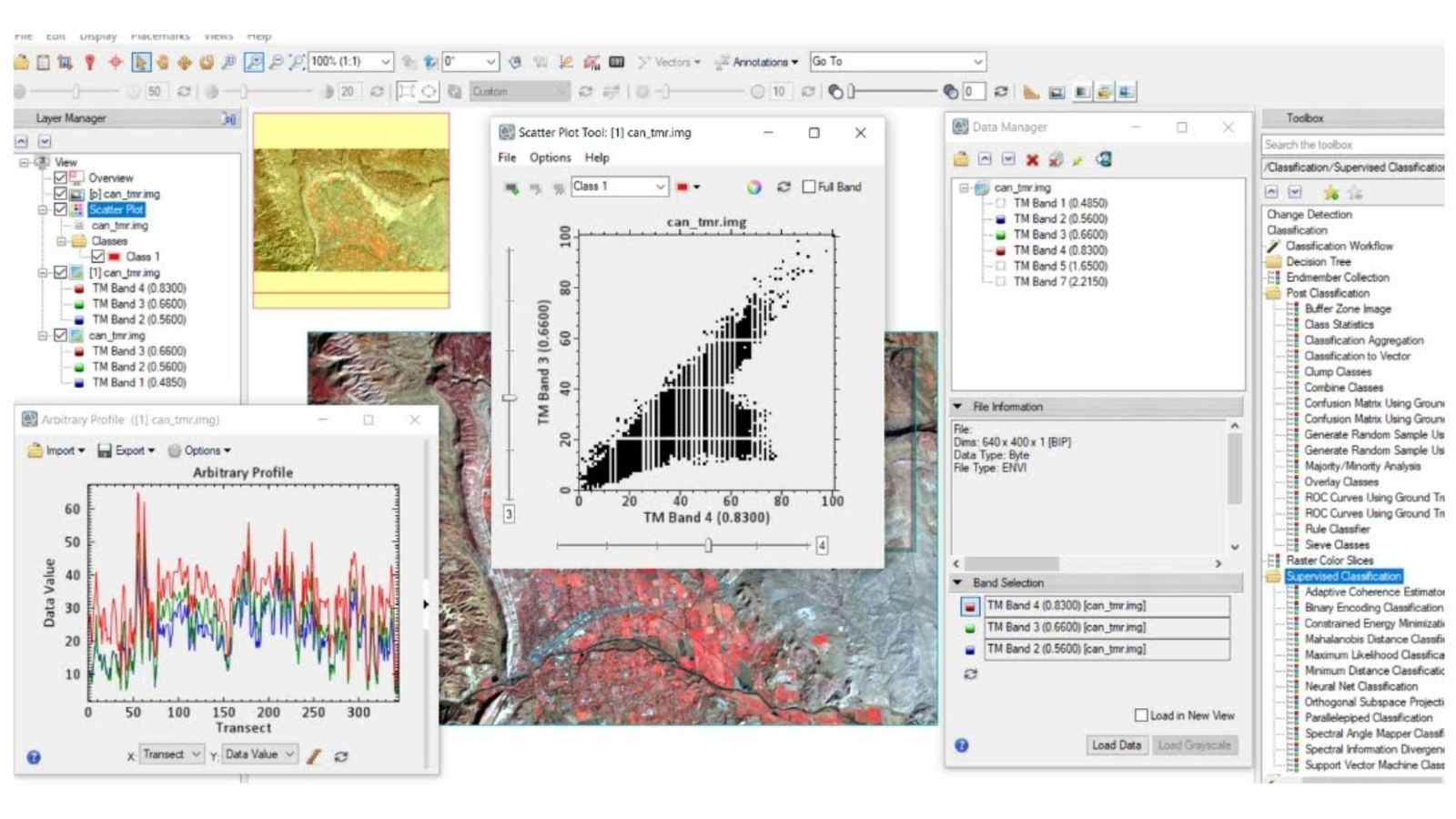Open Scatter Plot Tool File menu
This screenshot has height=819, width=1456.
[x=507, y=157]
